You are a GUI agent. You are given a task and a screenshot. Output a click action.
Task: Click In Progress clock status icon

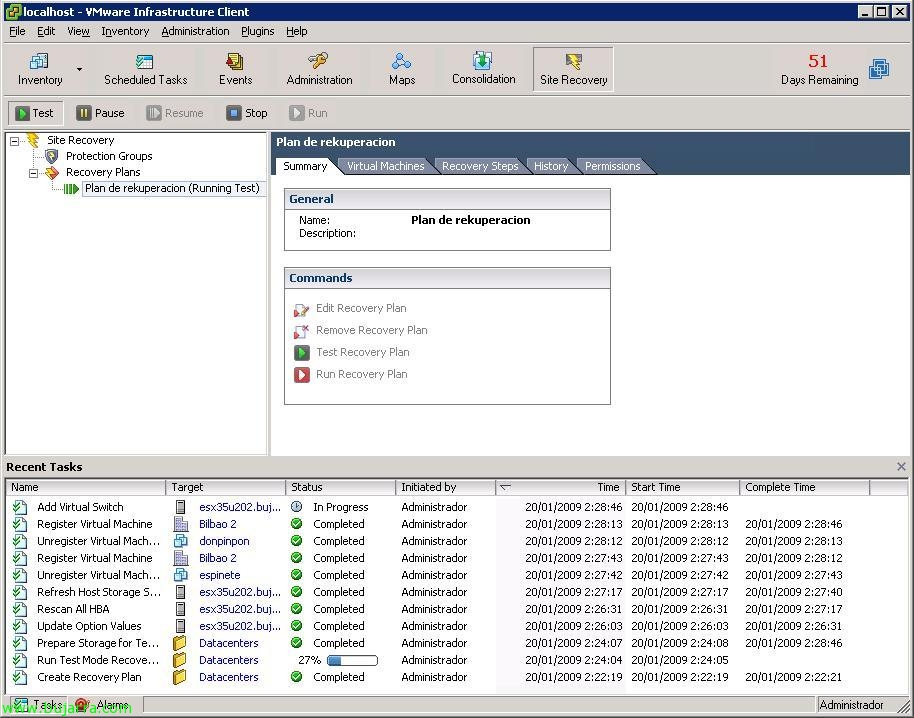click(x=297, y=507)
